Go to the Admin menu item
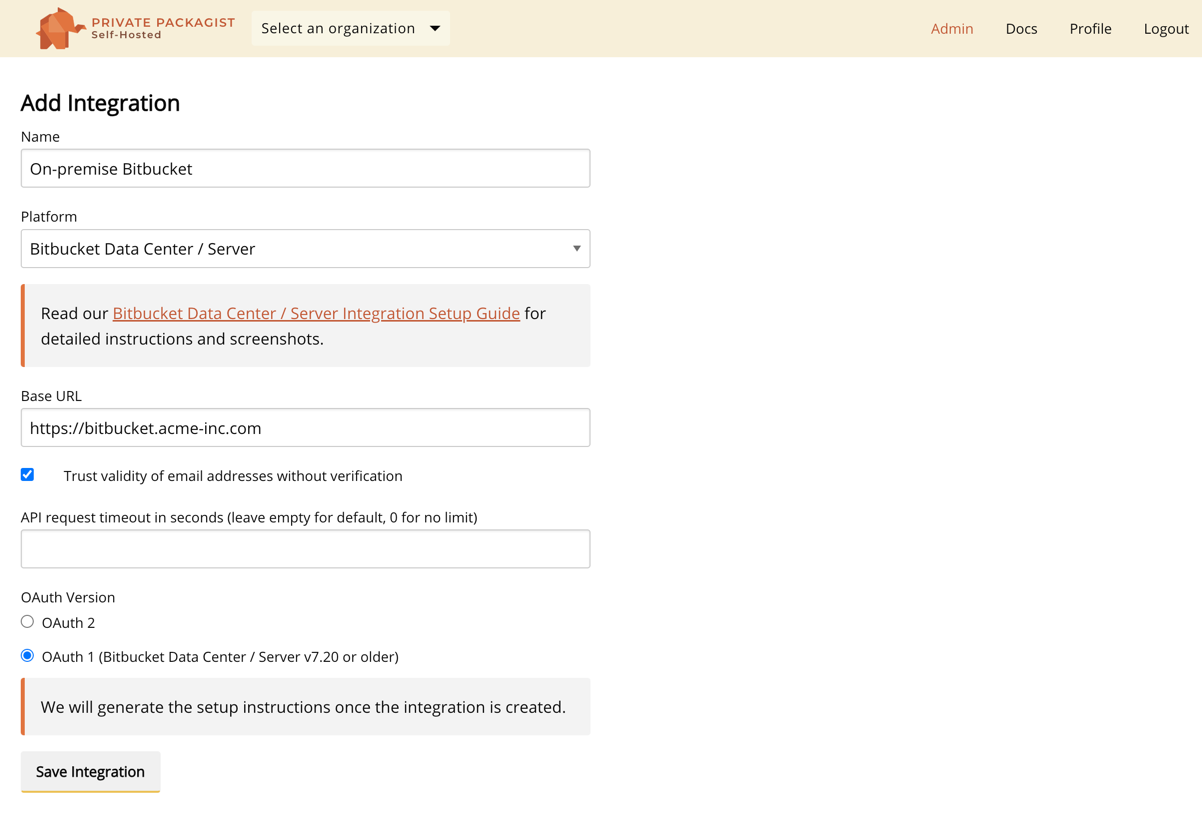1202x822 pixels. [951, 29]
